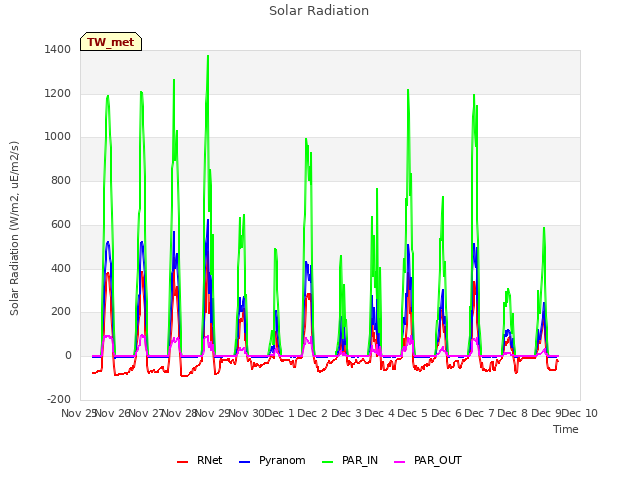Click the 400 y-axis tick label
Image resolution: width=640 pixels, height=480 pixels.
[x=61, y=269]
